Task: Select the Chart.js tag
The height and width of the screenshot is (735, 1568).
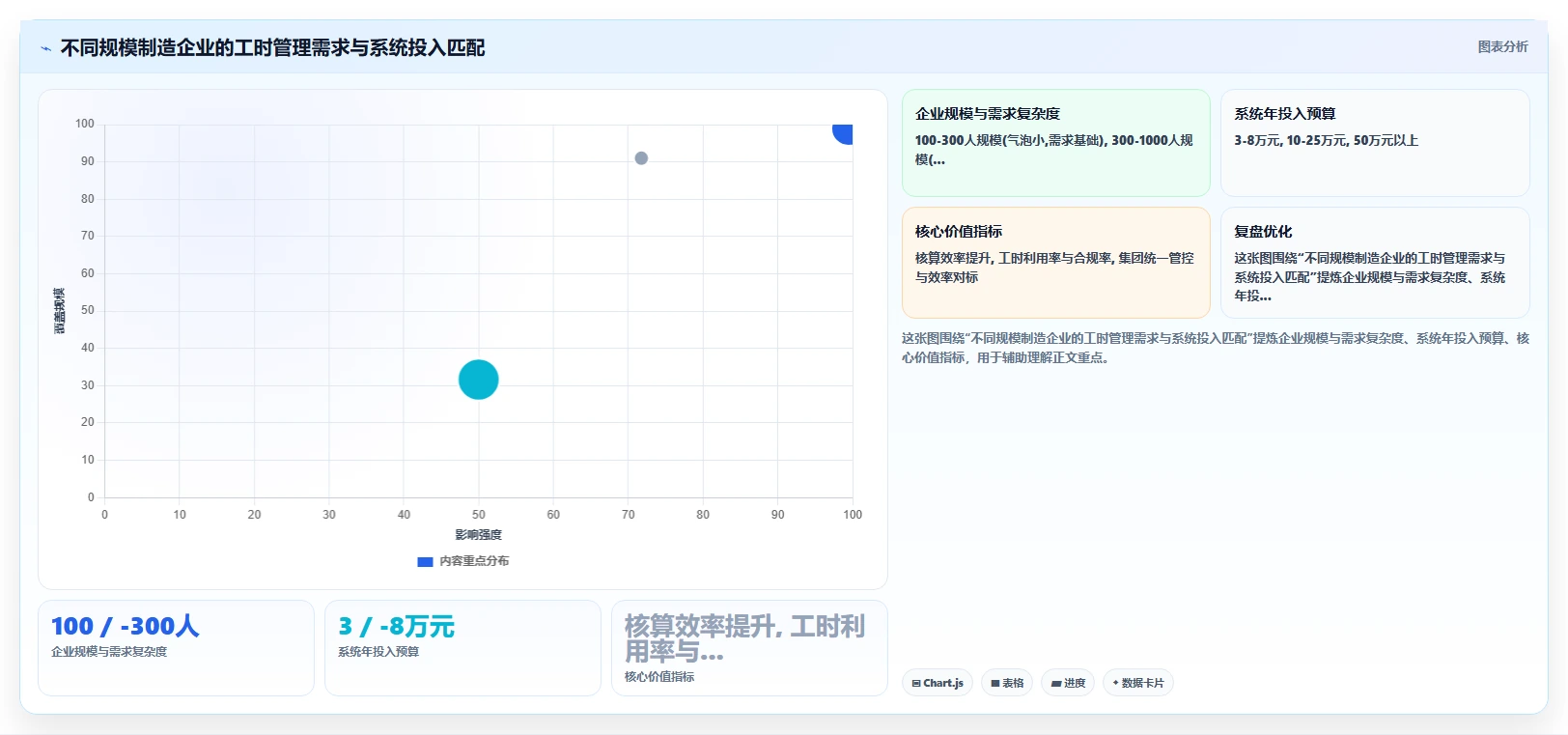Action: (x=938, y=683)
